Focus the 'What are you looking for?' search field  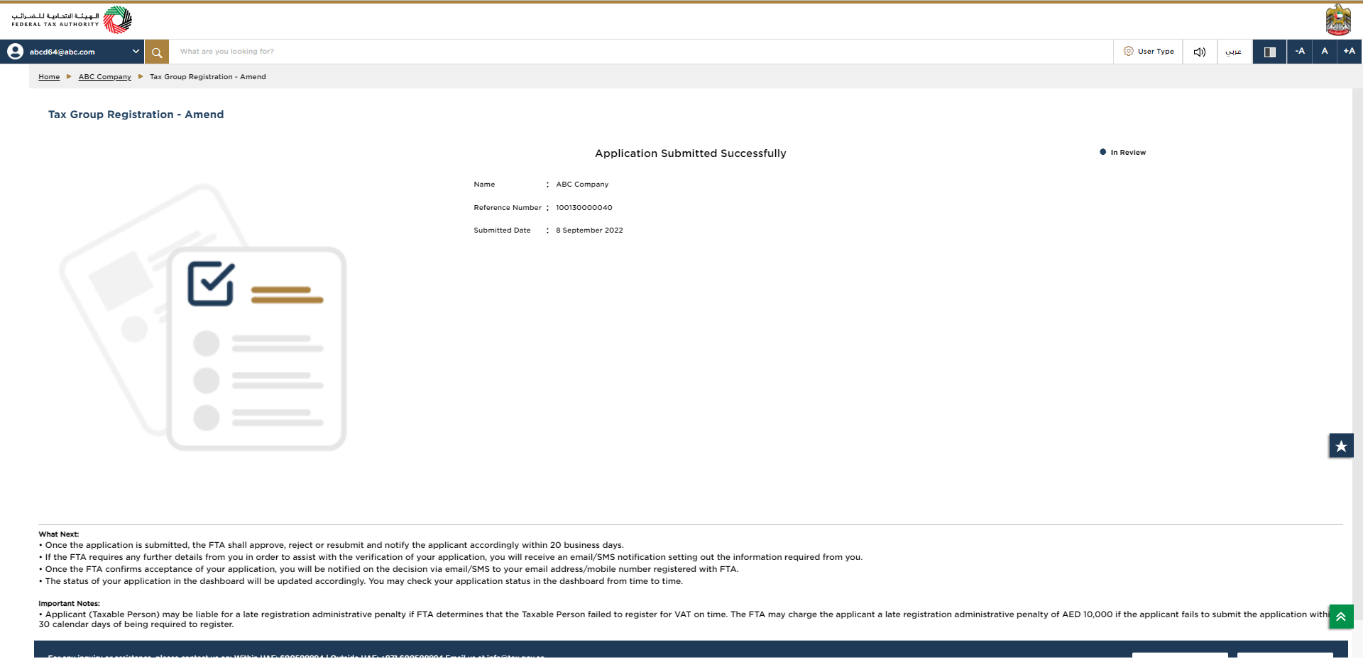pyautogui.click(x=640, y=51)
